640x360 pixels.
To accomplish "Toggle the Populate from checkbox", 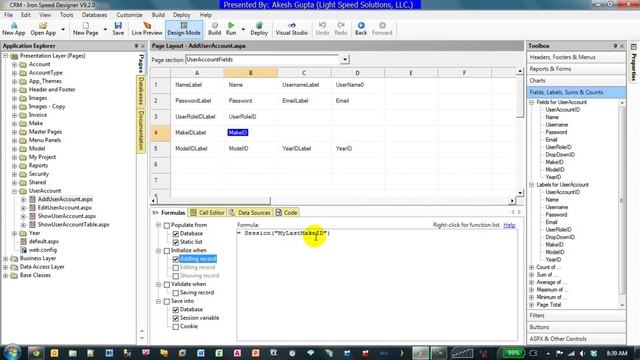I will tap(167, 225).
